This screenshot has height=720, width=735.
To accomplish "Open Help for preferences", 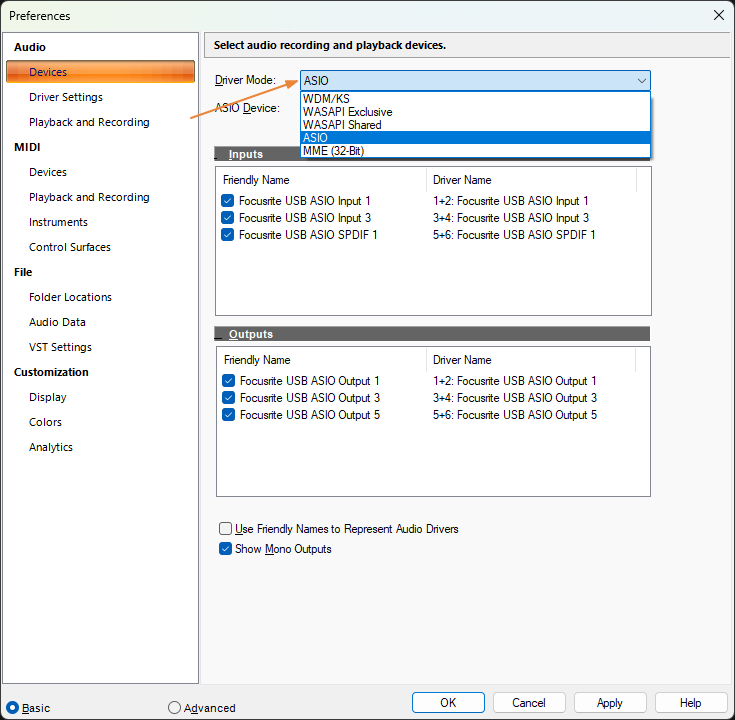I will (690, 703).
